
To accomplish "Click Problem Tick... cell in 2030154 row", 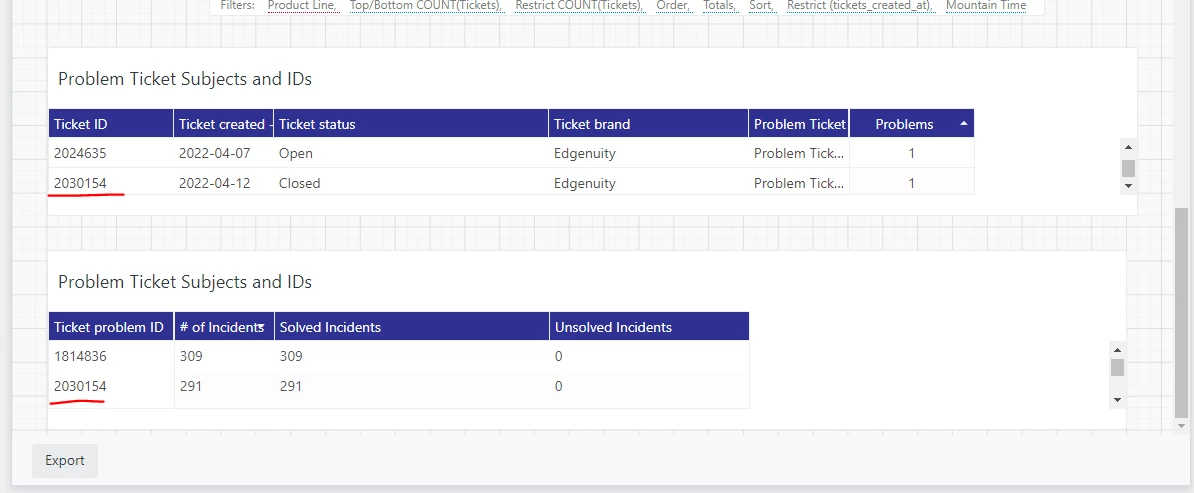I will 799,183.
